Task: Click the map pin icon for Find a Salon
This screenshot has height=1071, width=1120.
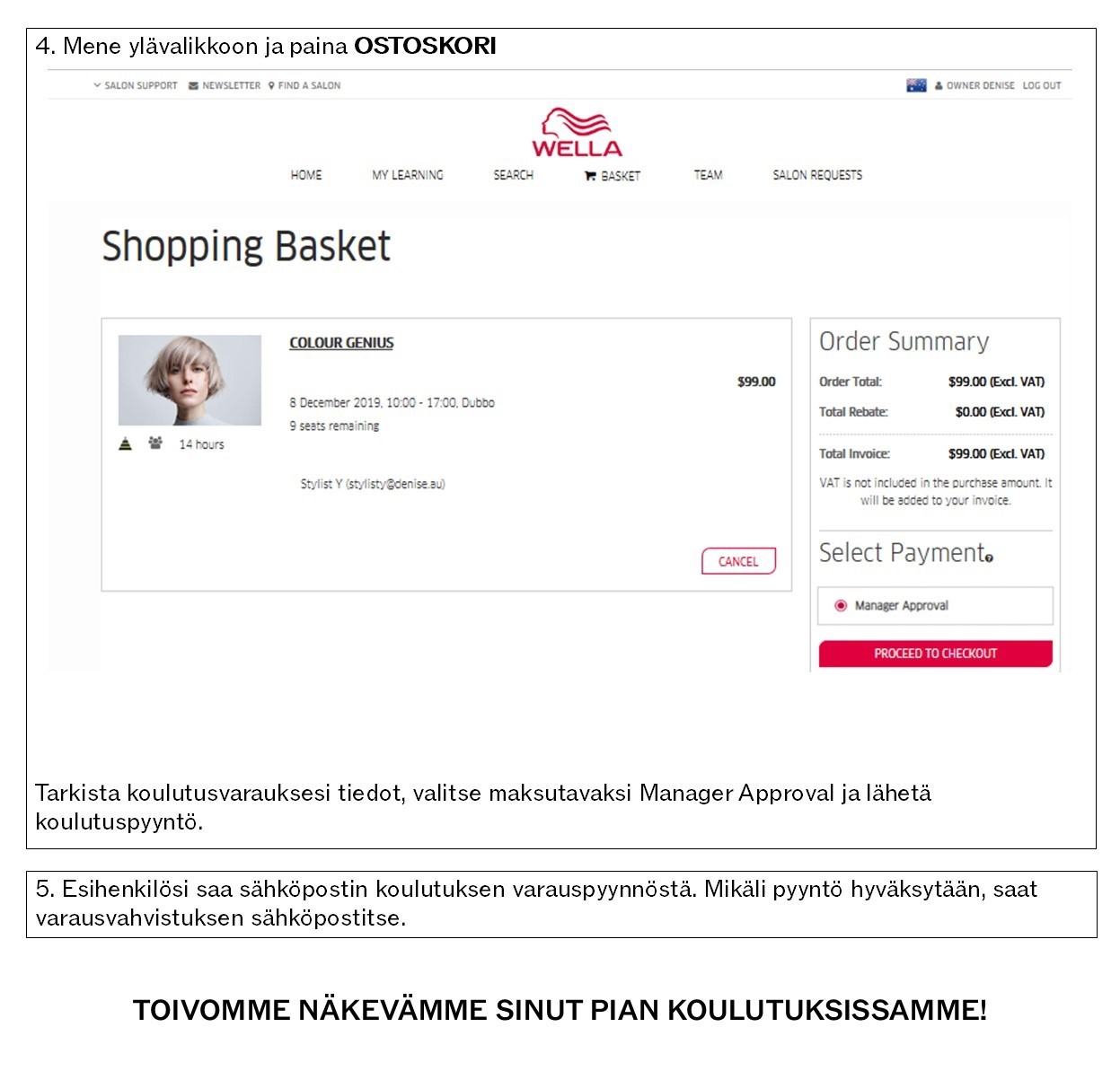Action: point(271,86)
